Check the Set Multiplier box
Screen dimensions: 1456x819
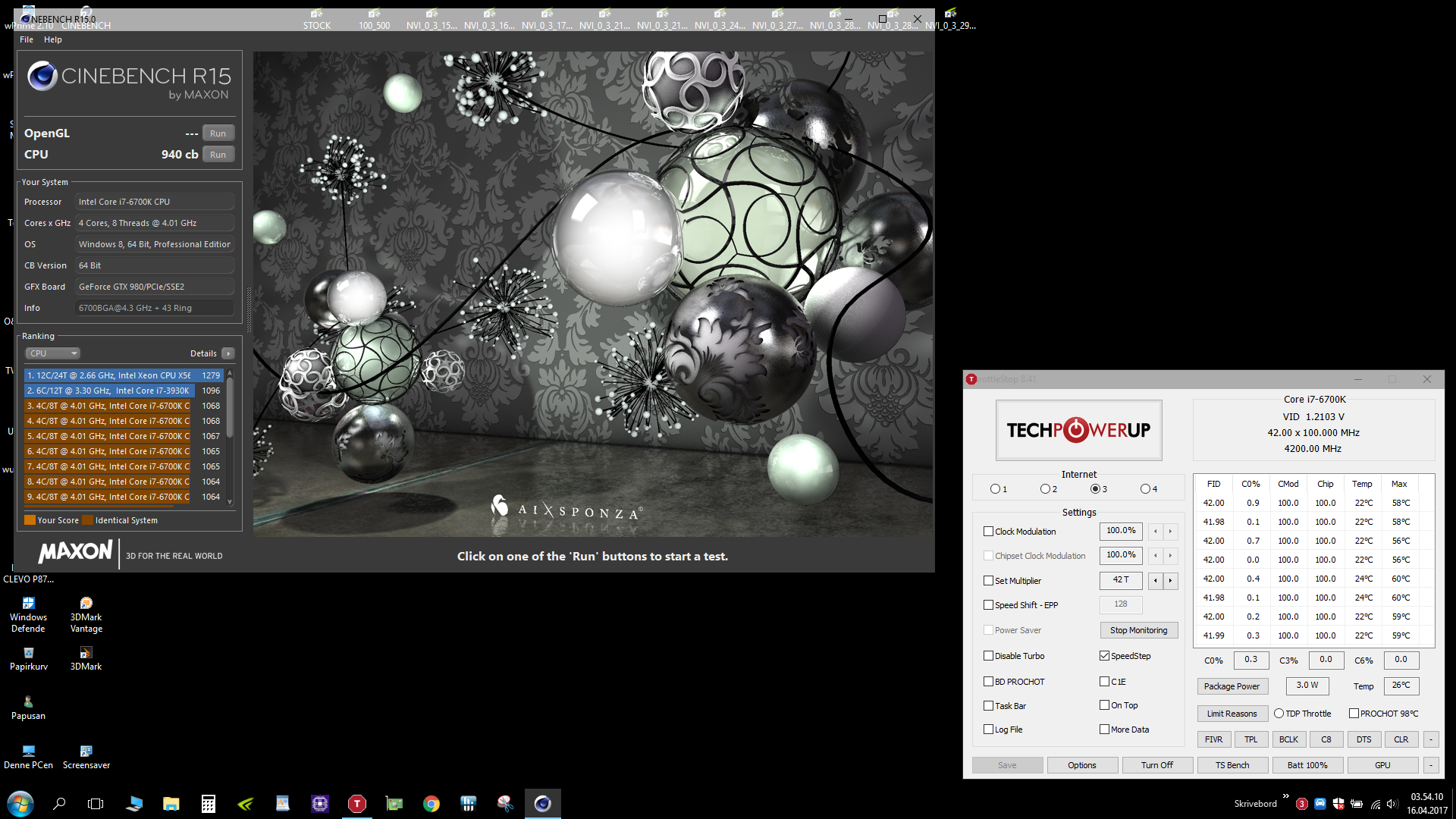(x=988, y=581)
